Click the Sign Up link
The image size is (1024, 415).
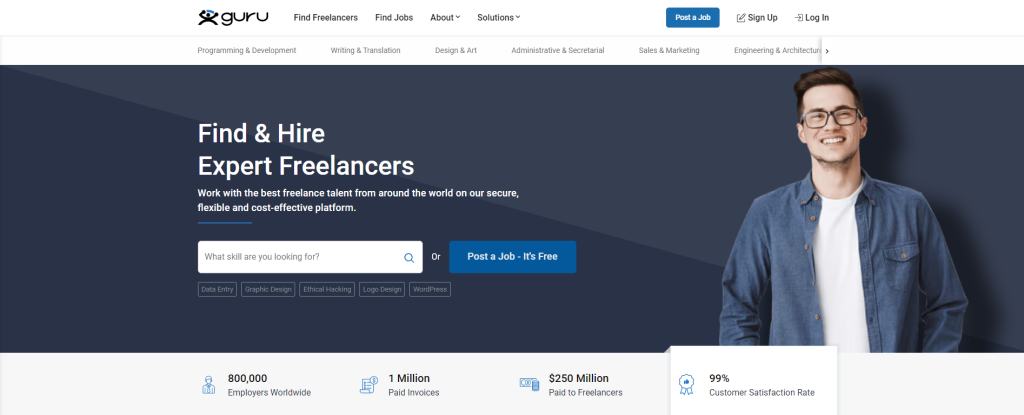click(x=757, y=18)
